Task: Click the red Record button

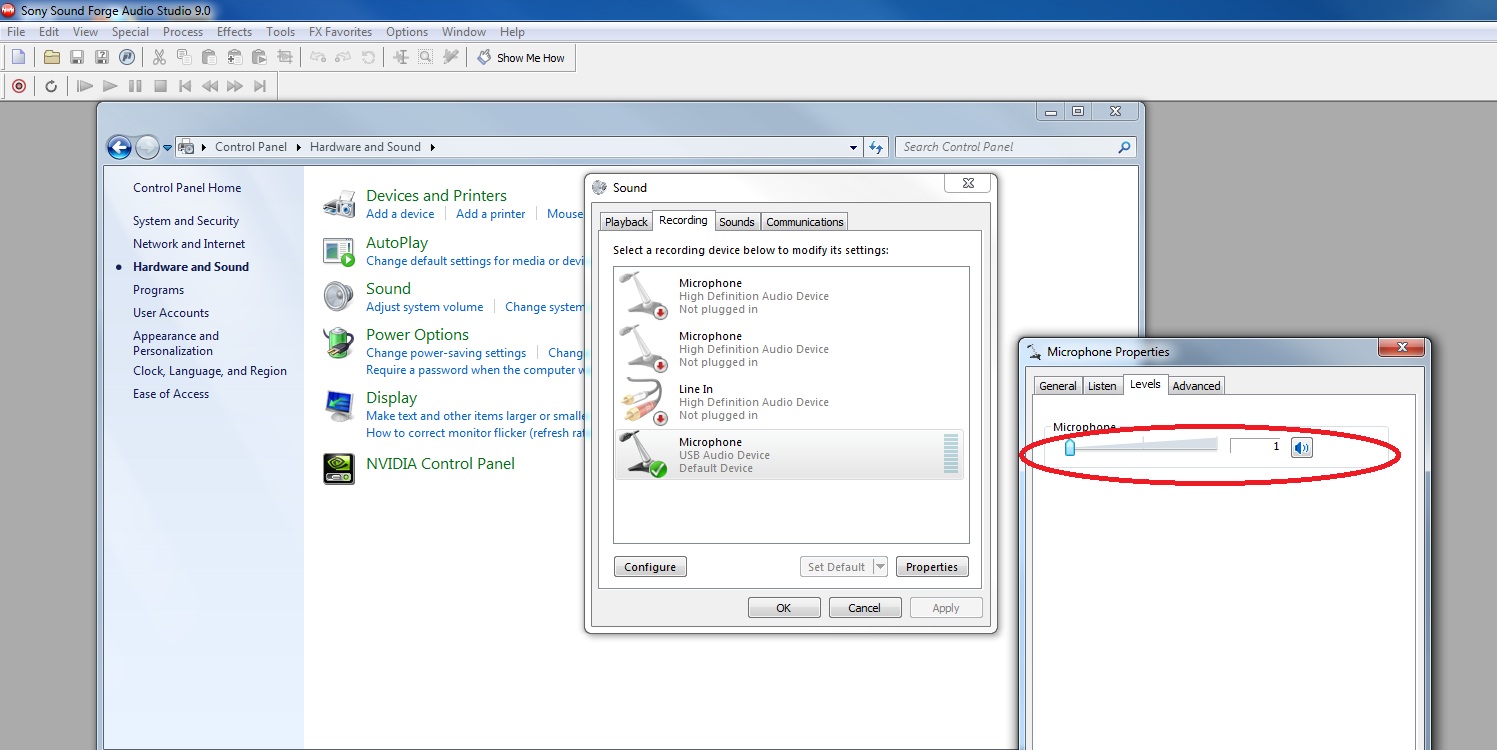Action: point(18,87)
